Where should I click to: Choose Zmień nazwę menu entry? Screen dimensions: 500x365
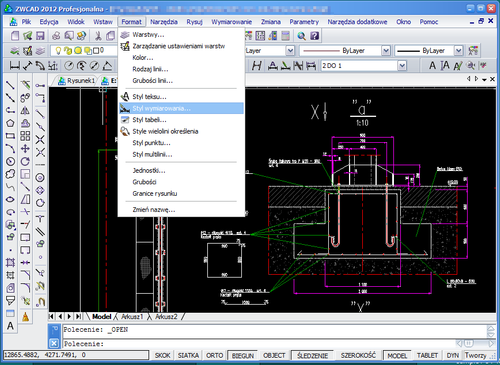pos(181,210)
